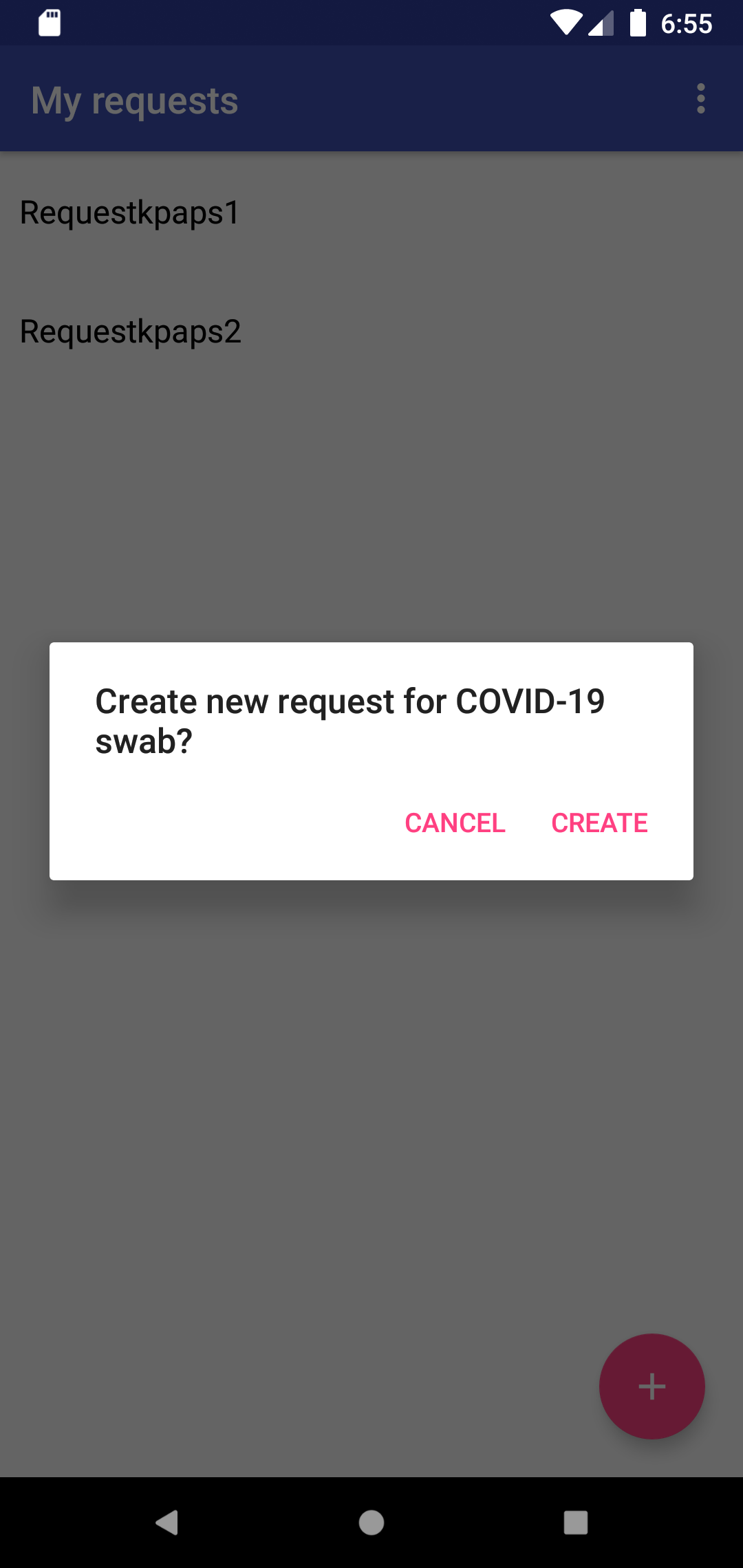The width and height of the screenshot is (743, 1568).
Task: Open the Requestkpaps1 list item
Action: (371, 212)
